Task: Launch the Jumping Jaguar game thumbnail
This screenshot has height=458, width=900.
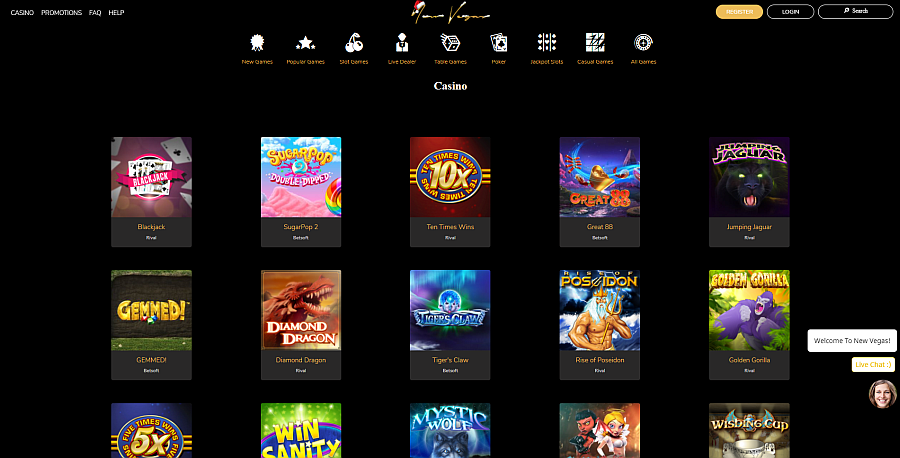Action: (x=749, y=177)
